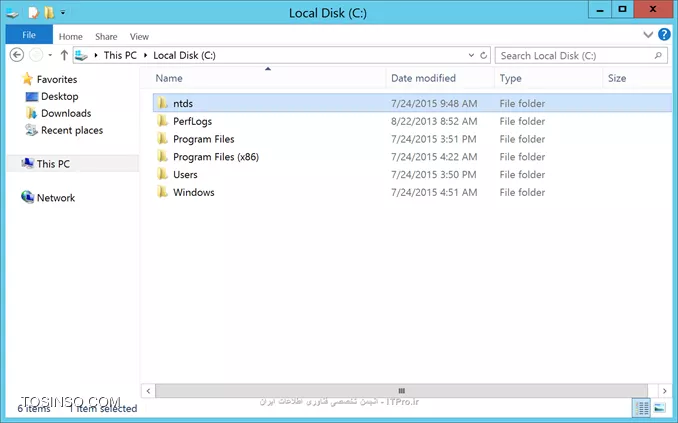Select the Windows folder name

tap(194, 192)
